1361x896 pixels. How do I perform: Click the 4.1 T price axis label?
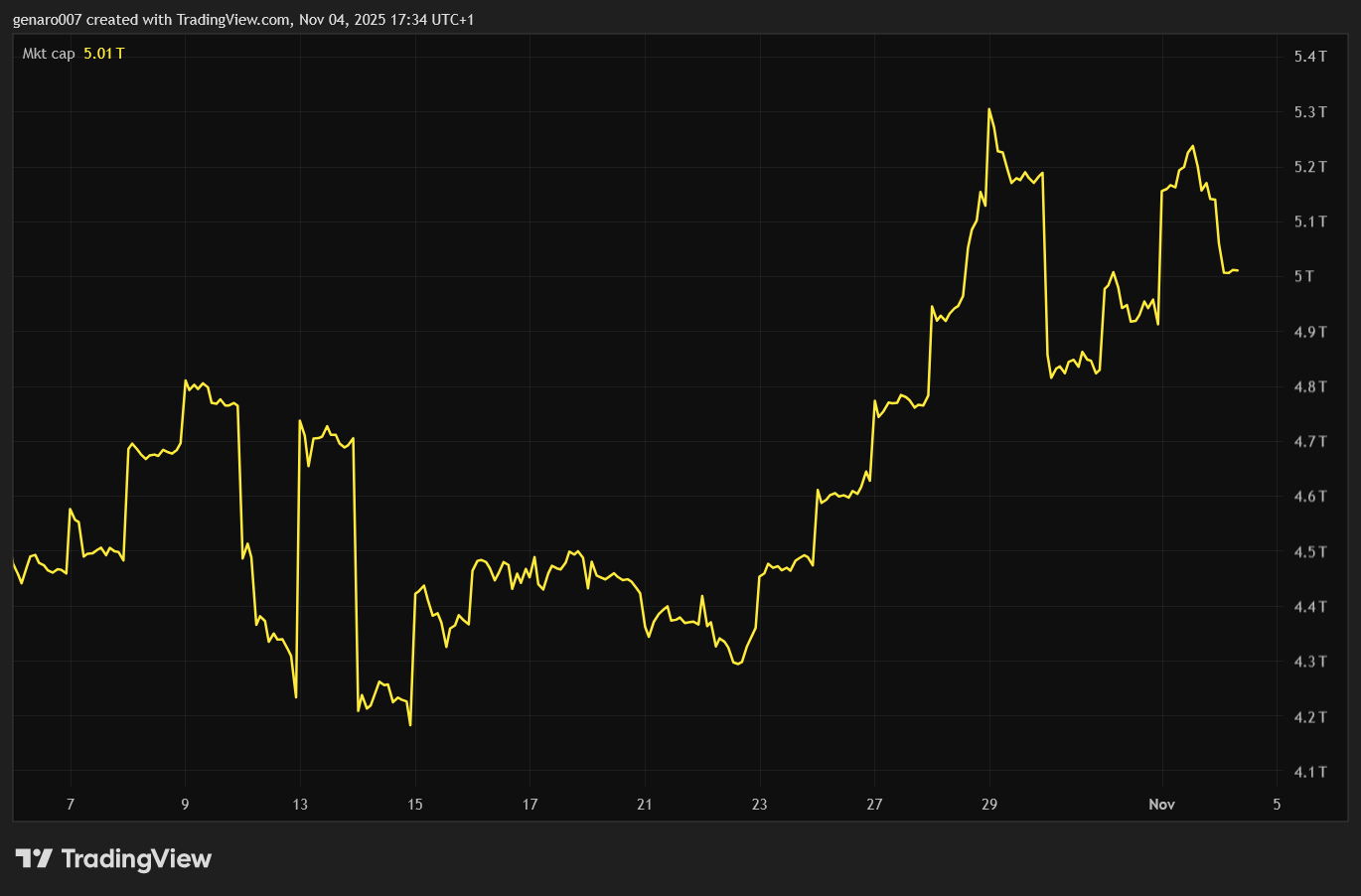(1309, 772)
